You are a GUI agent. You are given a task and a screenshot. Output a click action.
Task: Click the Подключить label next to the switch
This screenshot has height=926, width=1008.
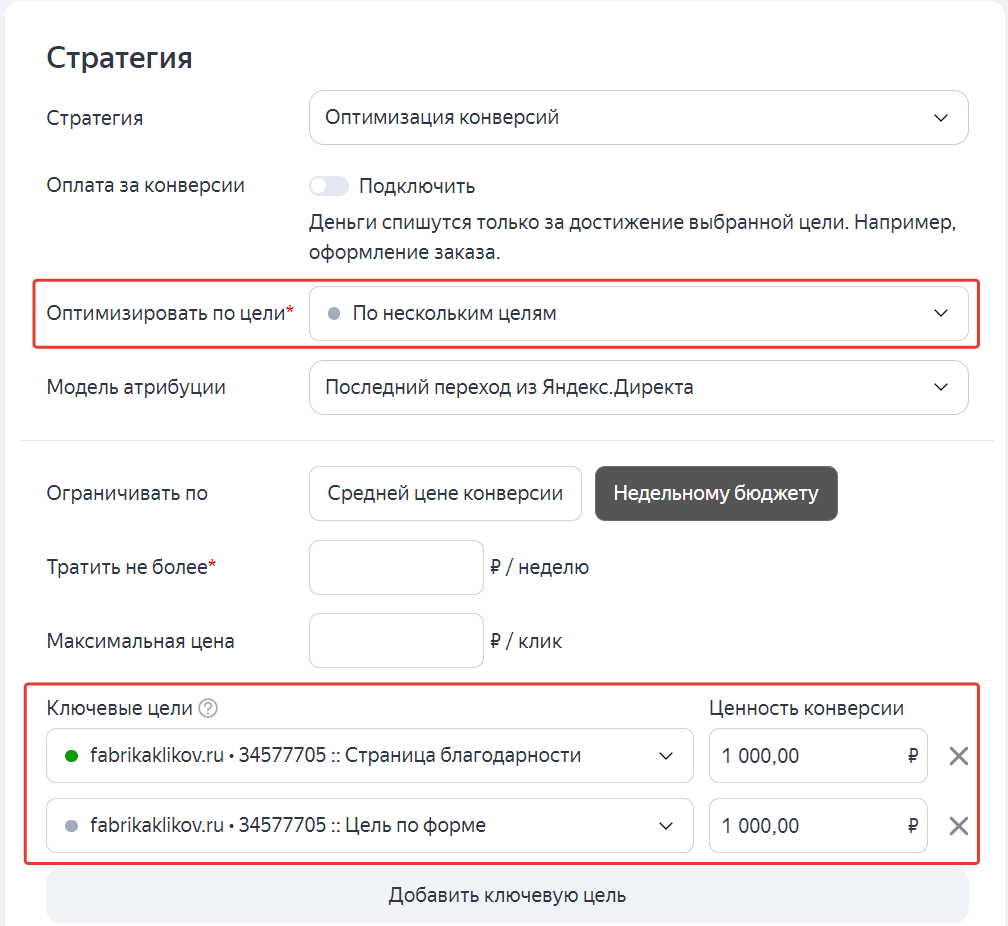[x=416, y=186]
